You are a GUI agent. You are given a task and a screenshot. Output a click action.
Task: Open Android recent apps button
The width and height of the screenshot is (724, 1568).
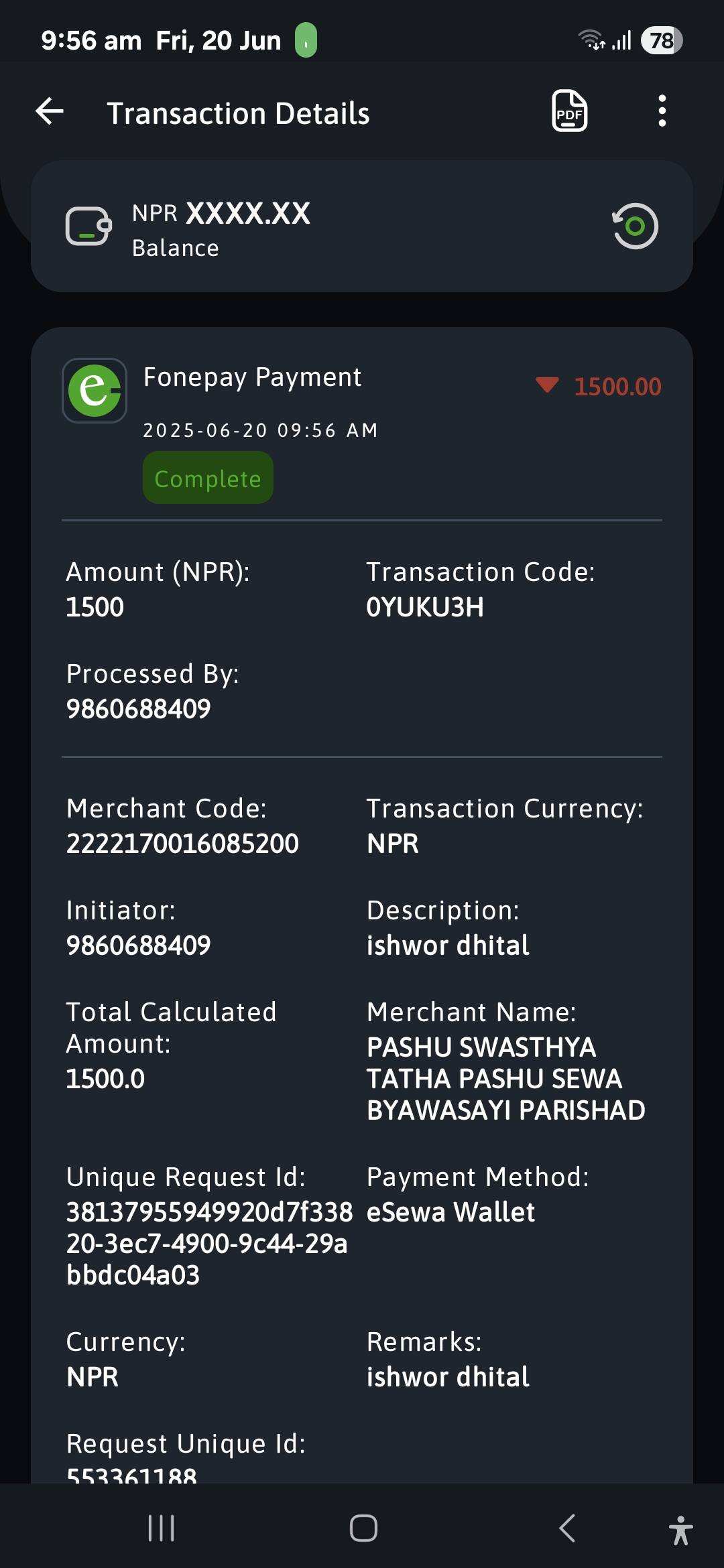point(162,1528)
